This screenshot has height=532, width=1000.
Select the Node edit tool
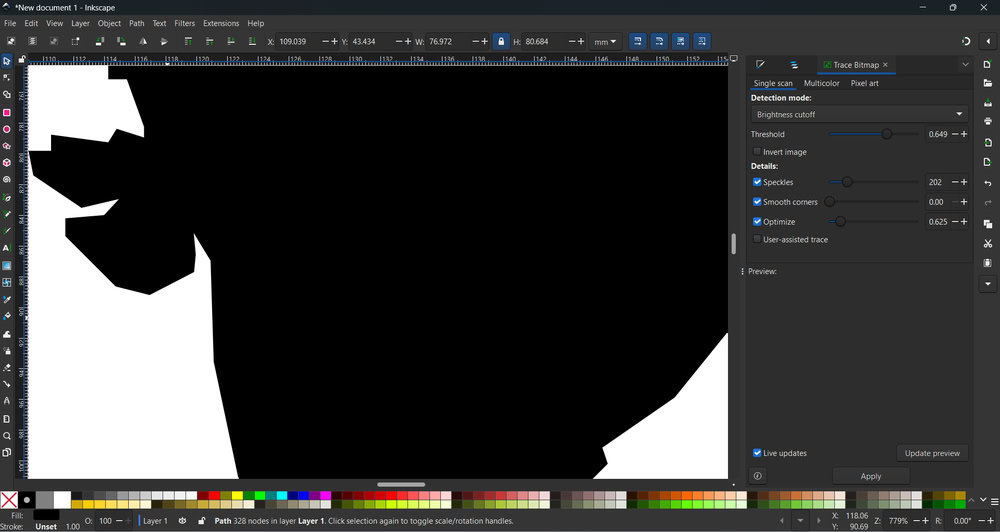[6, 78]
